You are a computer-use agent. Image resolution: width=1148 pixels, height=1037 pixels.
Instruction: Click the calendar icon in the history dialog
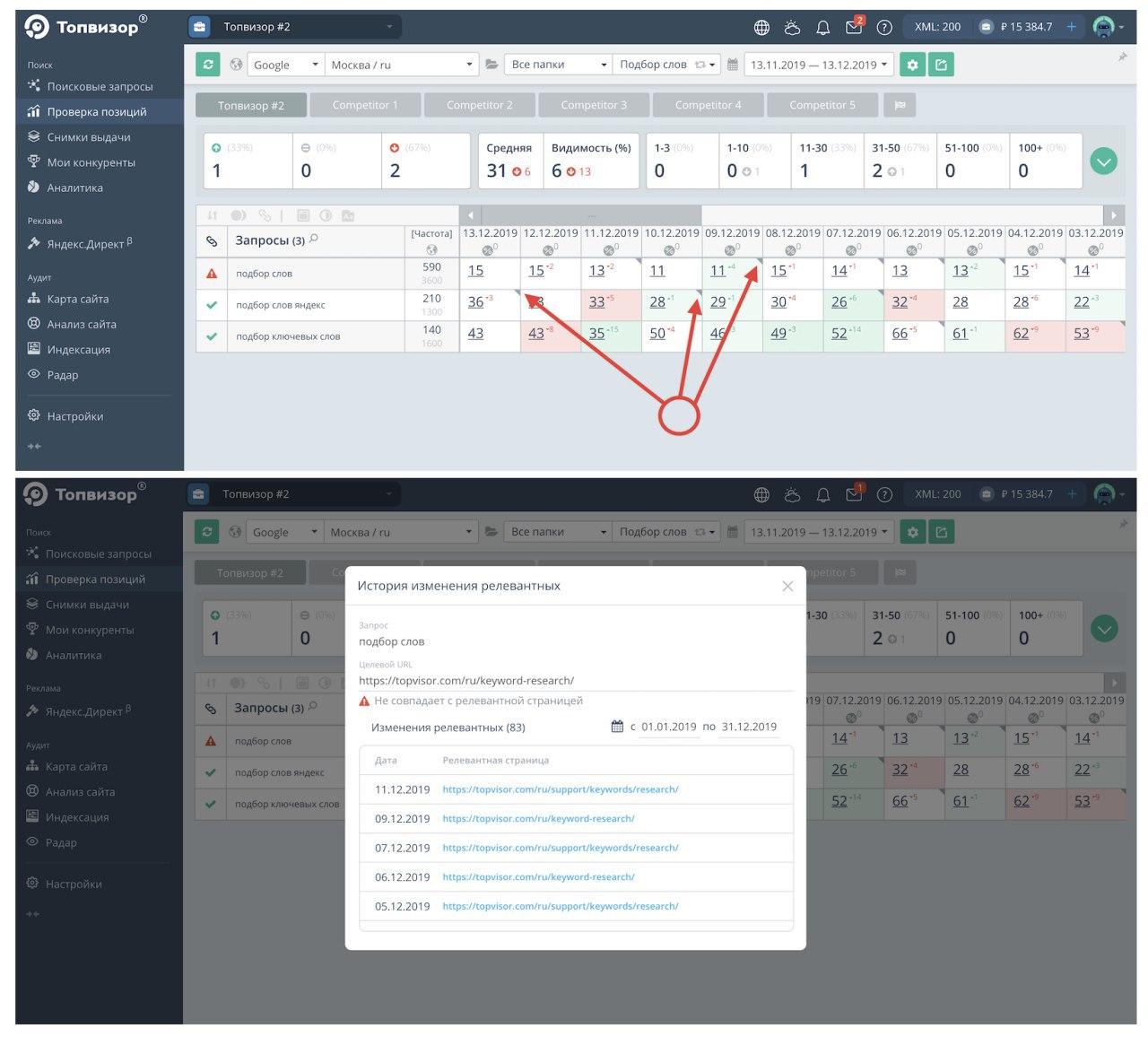pos(617,727)
